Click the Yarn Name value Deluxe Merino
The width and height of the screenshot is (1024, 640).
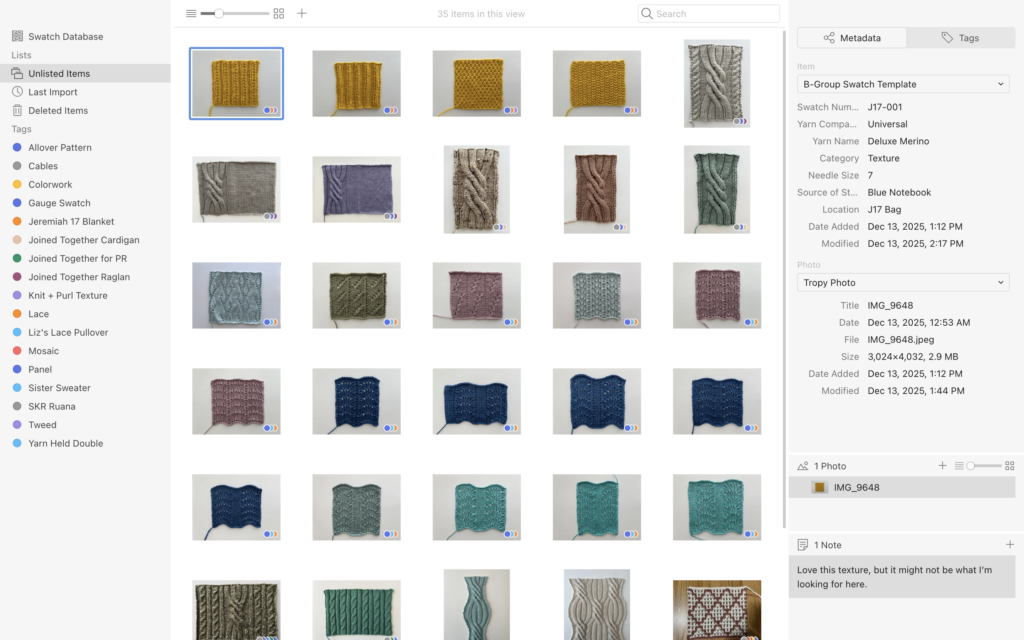[x=897, y=142]
